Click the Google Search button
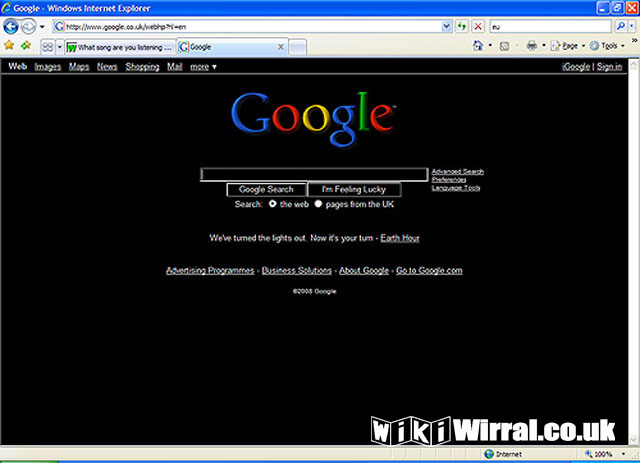 [266, 189]
